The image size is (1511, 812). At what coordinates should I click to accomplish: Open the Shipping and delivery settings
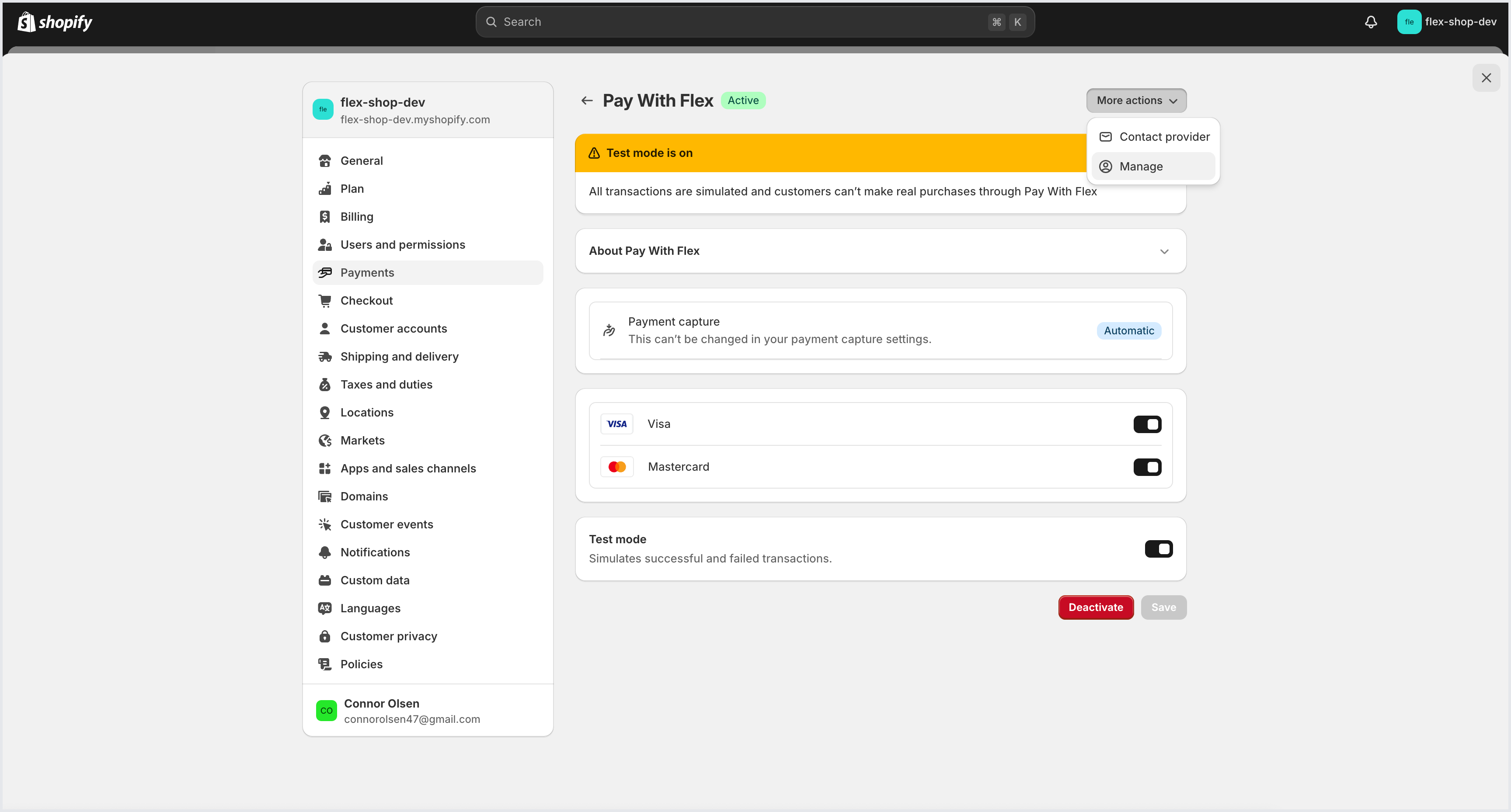coord(428,357)
